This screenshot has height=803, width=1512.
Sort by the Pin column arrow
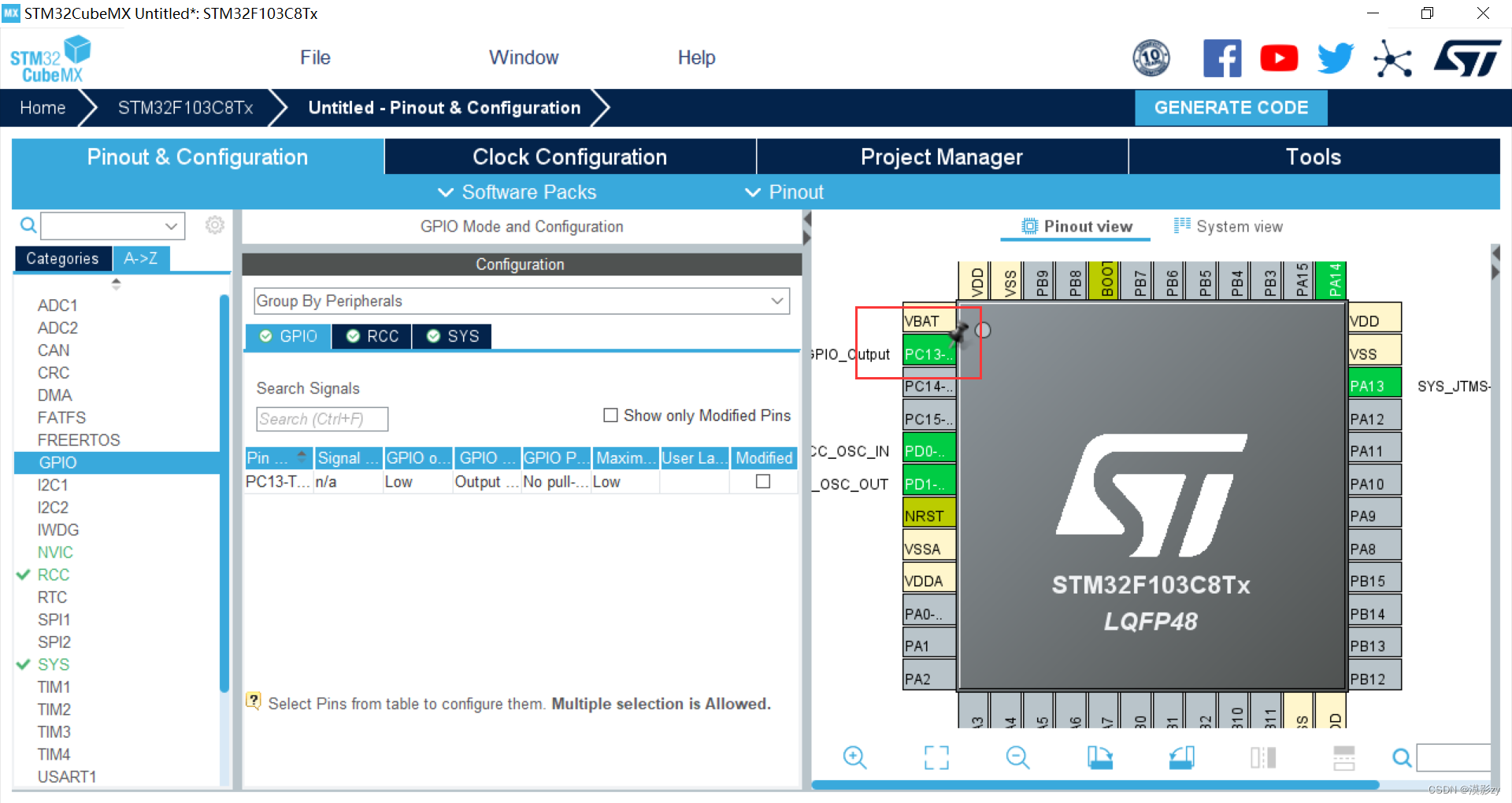(x=302, y=457)
